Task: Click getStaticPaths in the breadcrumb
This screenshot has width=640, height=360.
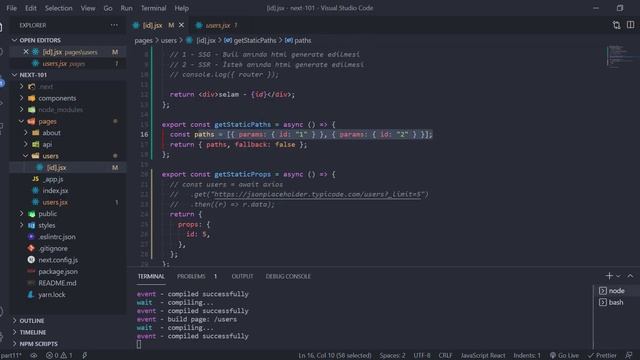Action: click(255, 40)
